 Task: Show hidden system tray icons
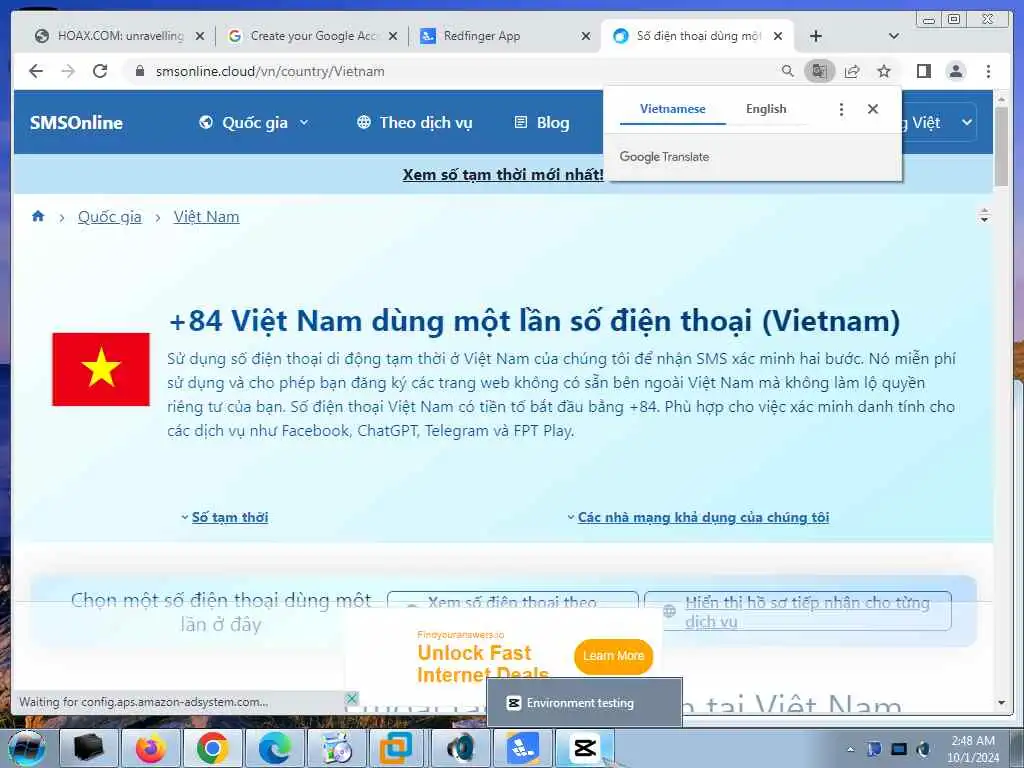point(850,749)
